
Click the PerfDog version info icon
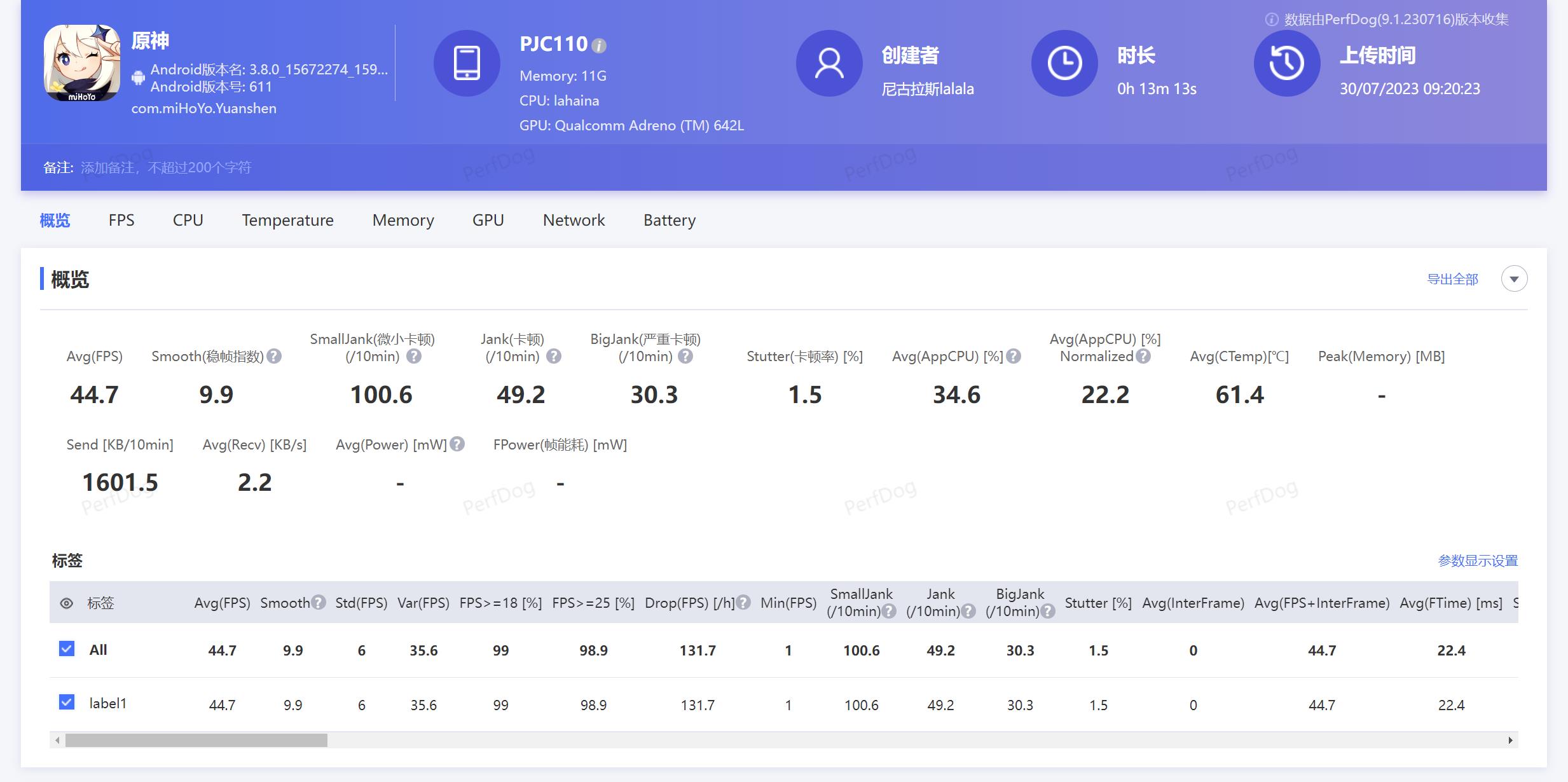[x=1272, y=20]
